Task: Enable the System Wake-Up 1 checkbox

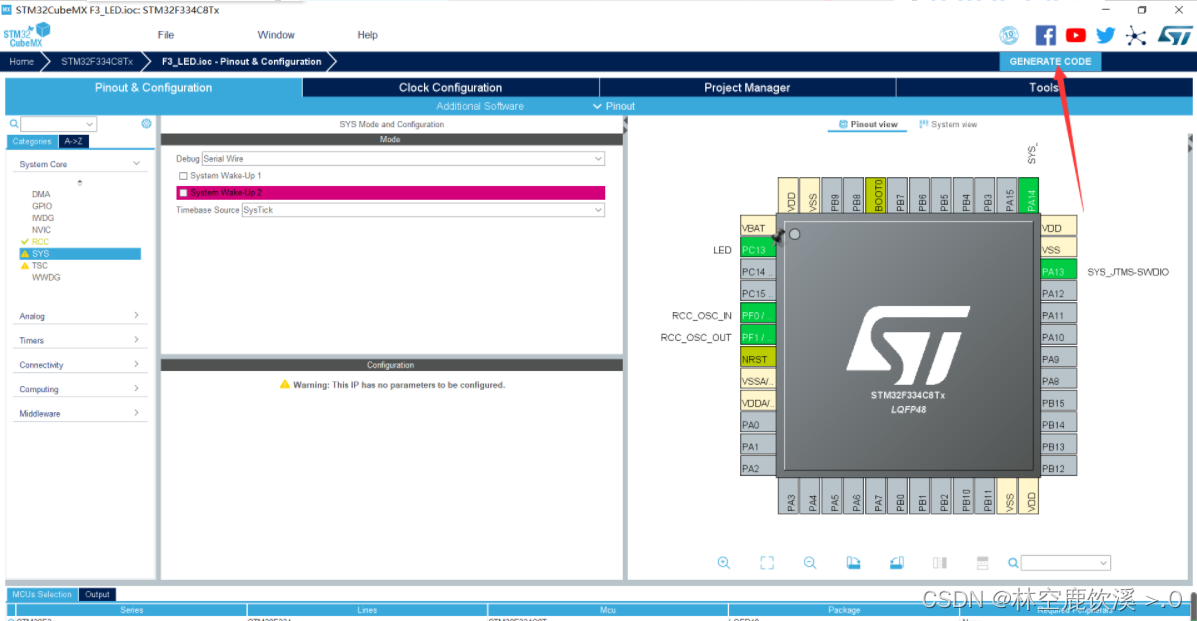Action: click(x=183, y=175)
